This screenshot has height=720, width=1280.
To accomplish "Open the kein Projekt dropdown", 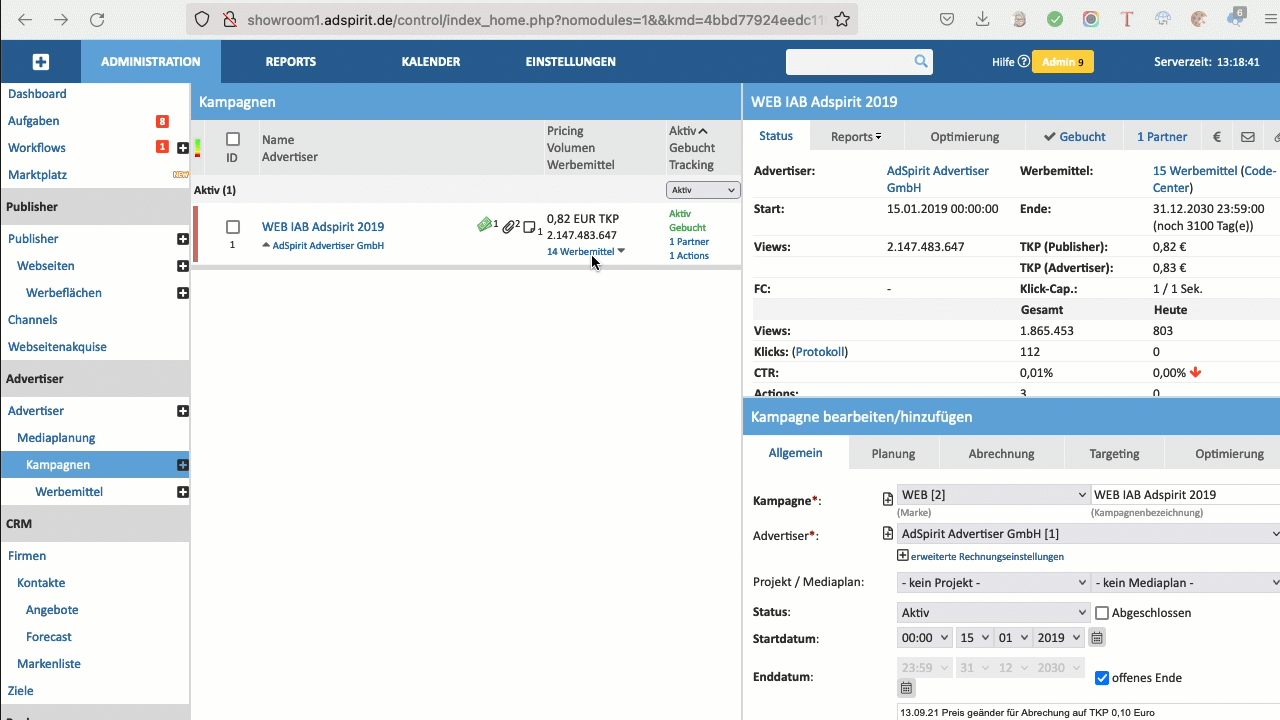I will [x=994, y=583].
